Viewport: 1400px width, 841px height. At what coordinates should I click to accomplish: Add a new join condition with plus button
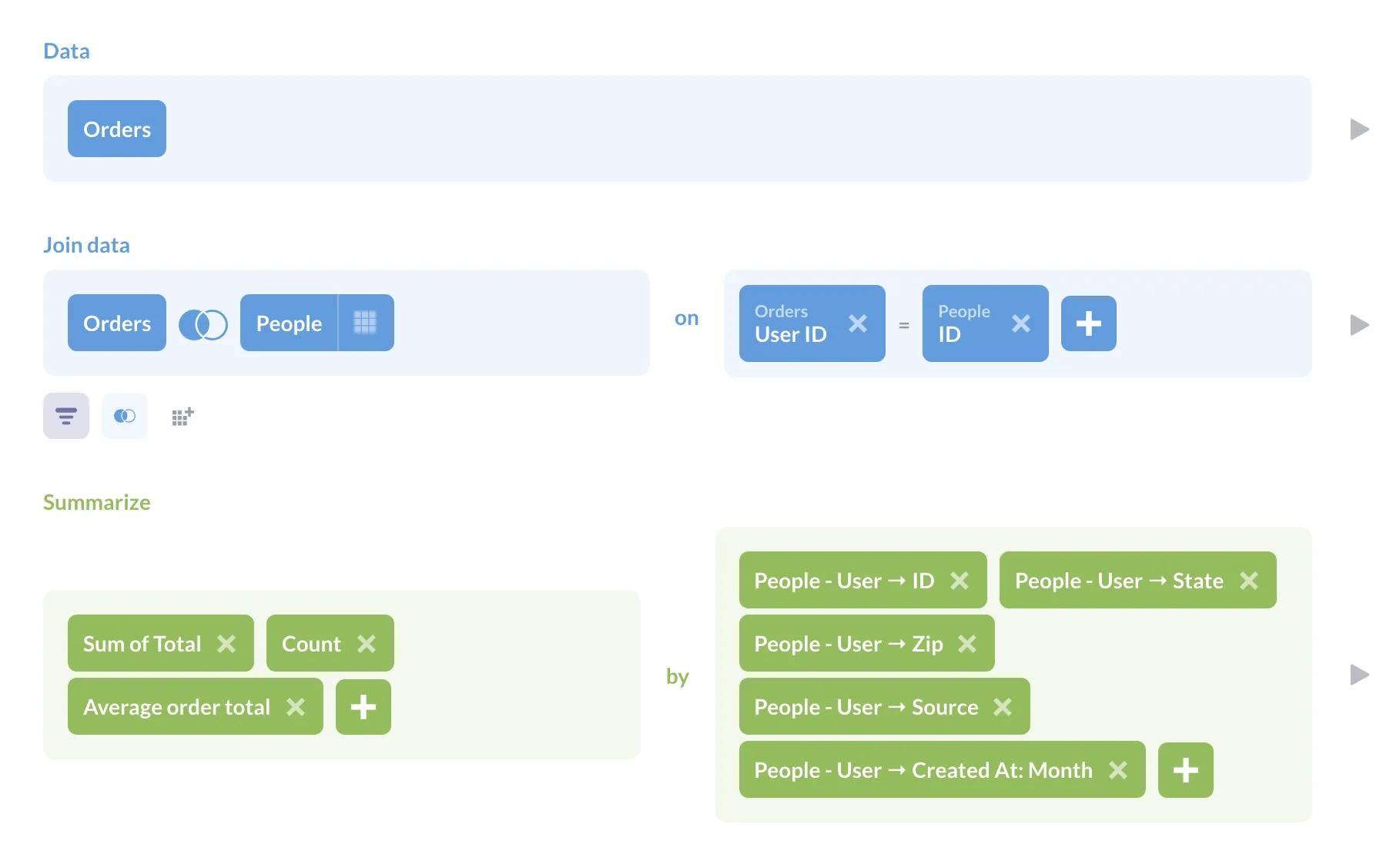coord(1088,323)
